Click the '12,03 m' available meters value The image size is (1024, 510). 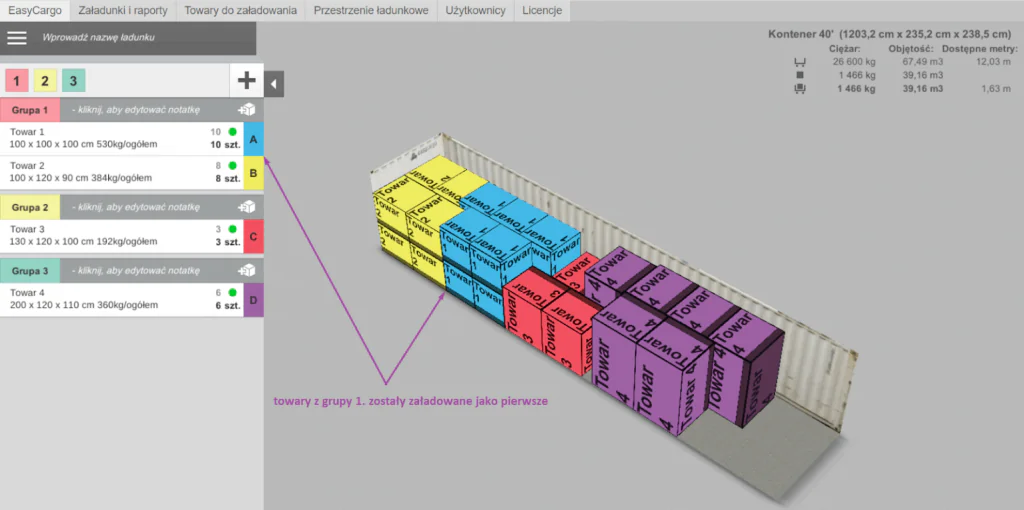pos(993,62)
